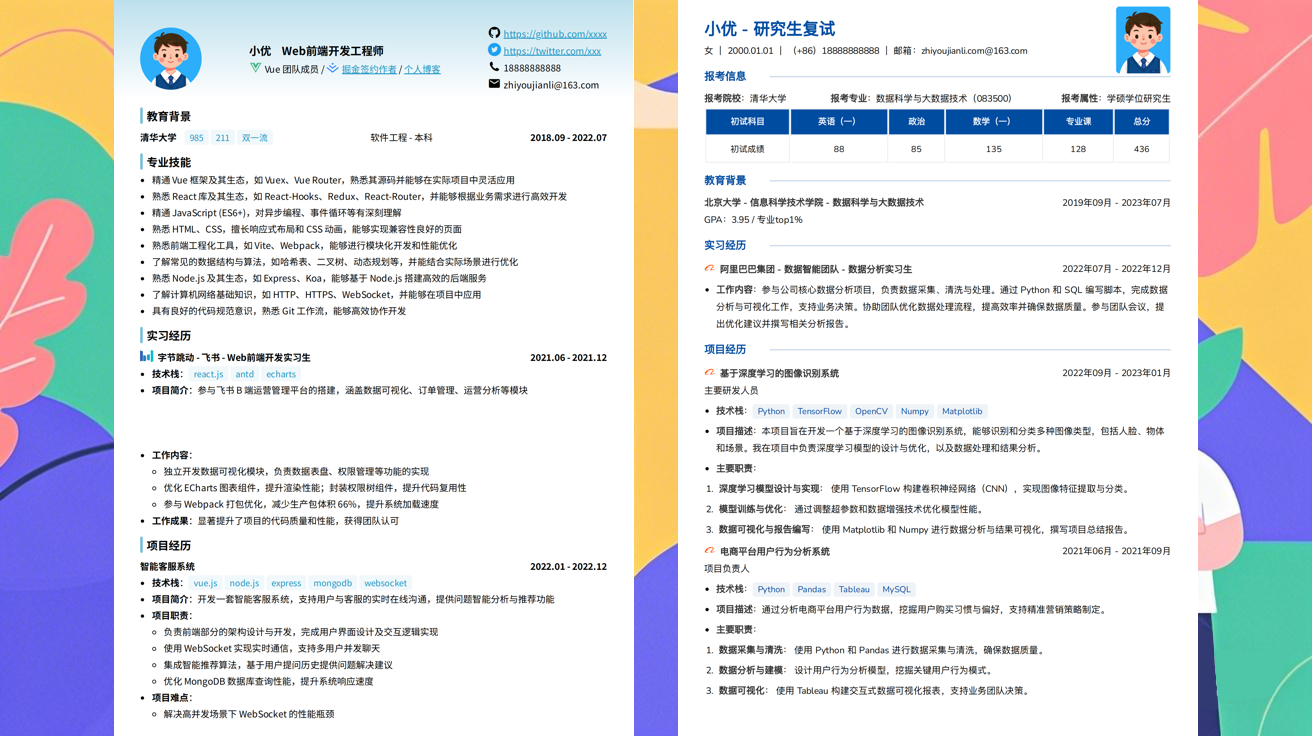Click the Juejin logo before 掘金签约作者
Viewport: 1312px width, 736px height.
click(x=333, y=69)
